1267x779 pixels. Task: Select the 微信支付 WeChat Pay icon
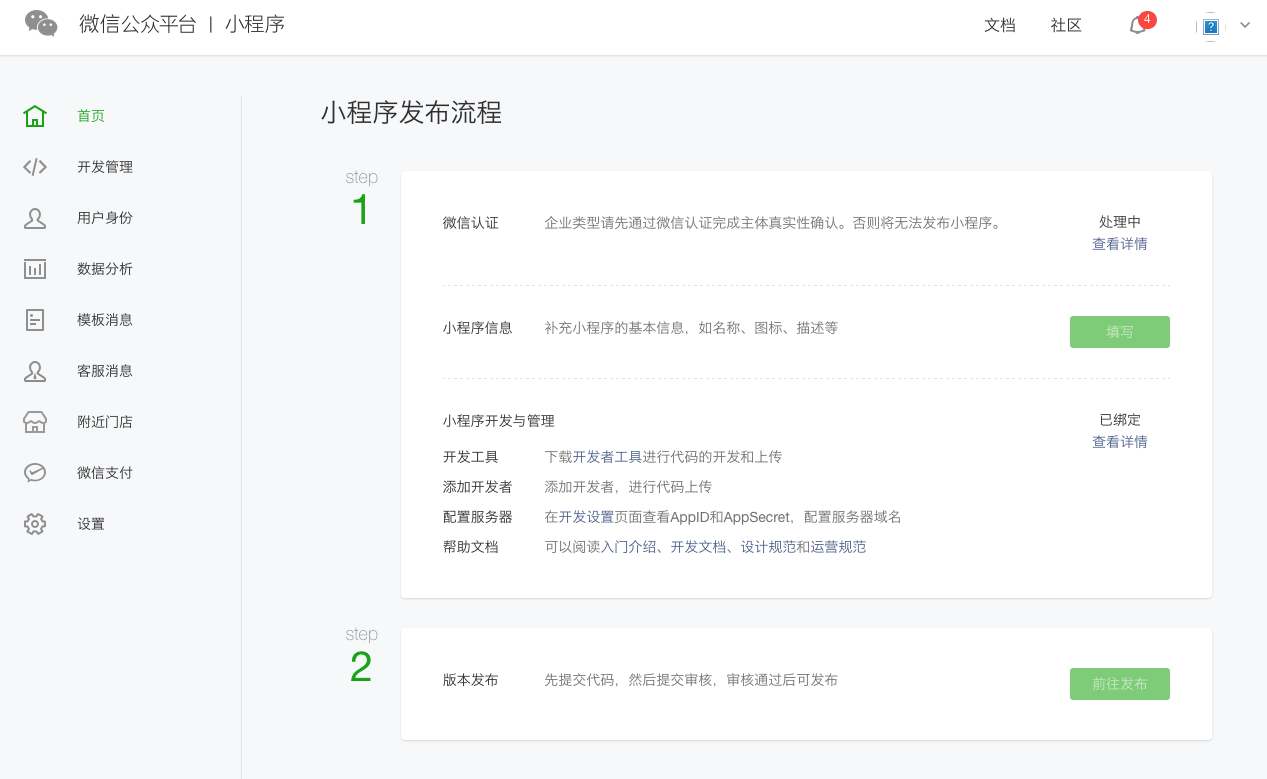pos(35,472)
